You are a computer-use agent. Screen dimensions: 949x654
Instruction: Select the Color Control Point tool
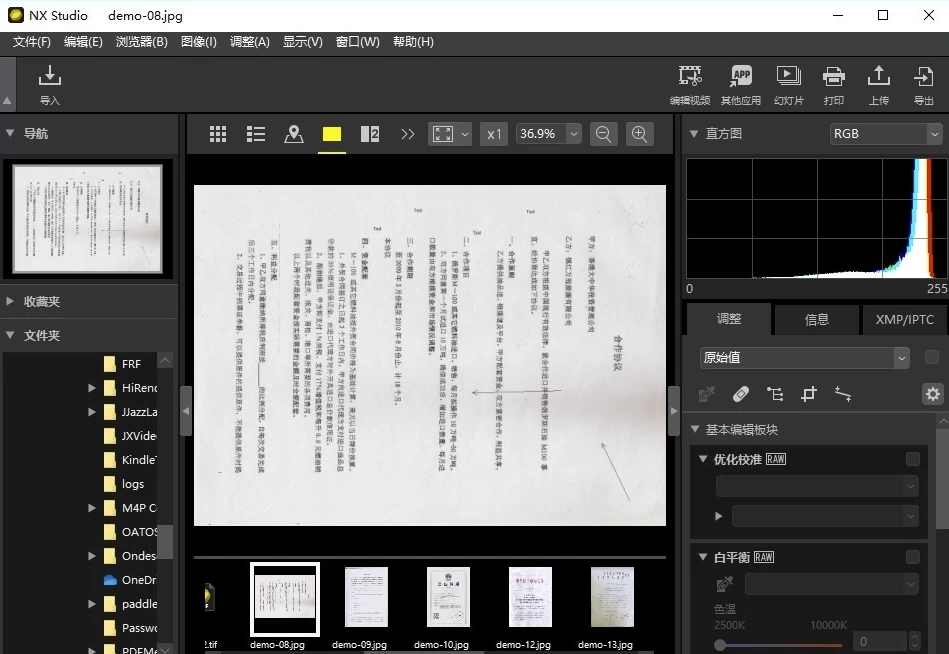pyautogui.click(x=775, y=394)
